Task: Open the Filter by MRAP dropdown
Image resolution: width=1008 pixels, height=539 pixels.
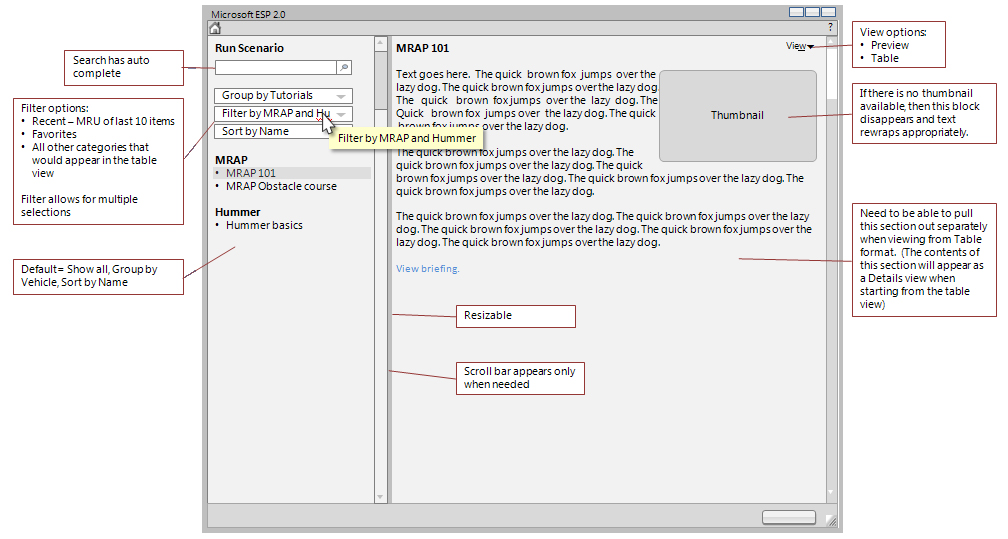Action: tap(284, 113)
